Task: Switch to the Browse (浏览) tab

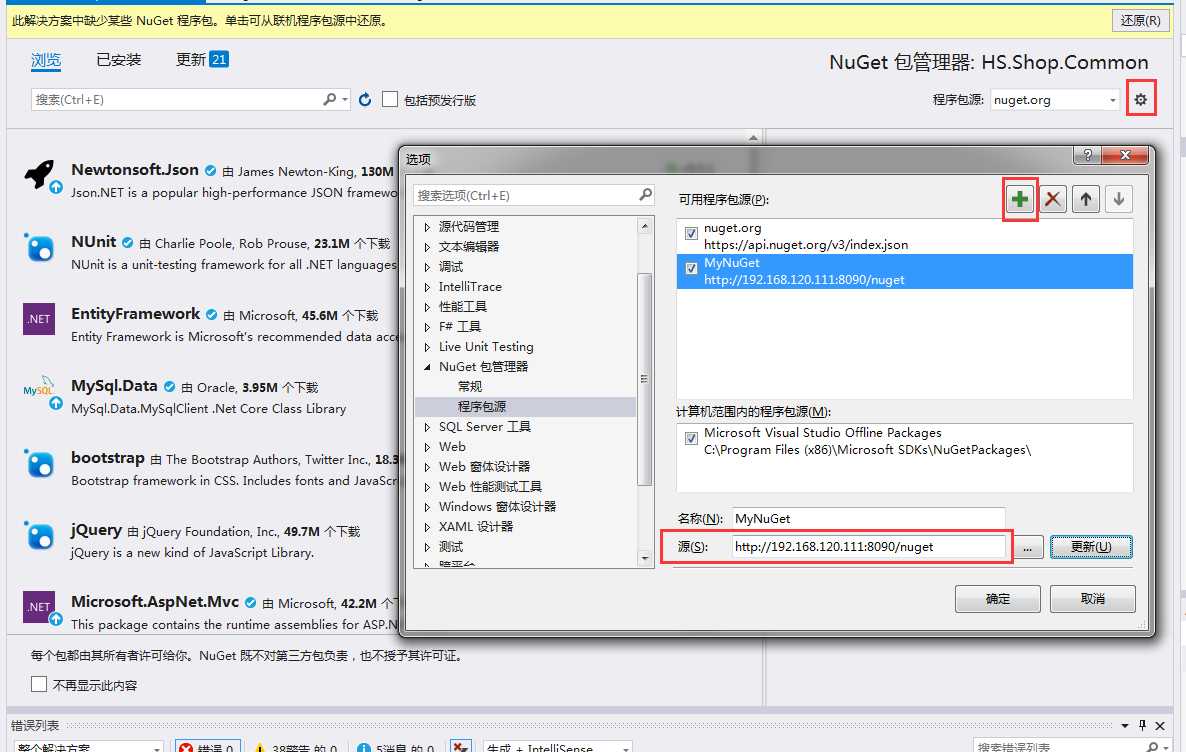Action: (x=46, y=60)
